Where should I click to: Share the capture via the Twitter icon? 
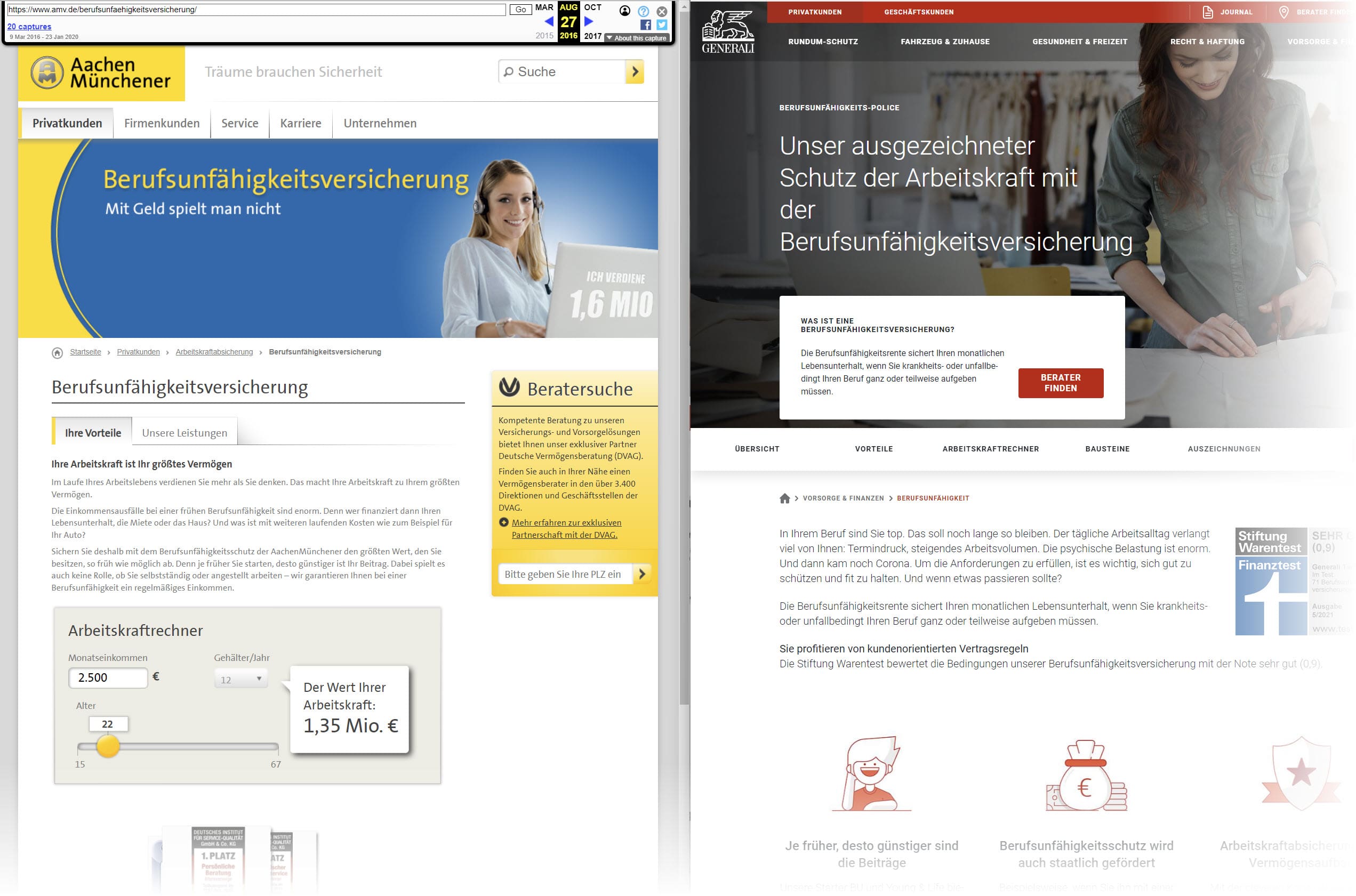(661, 25)
